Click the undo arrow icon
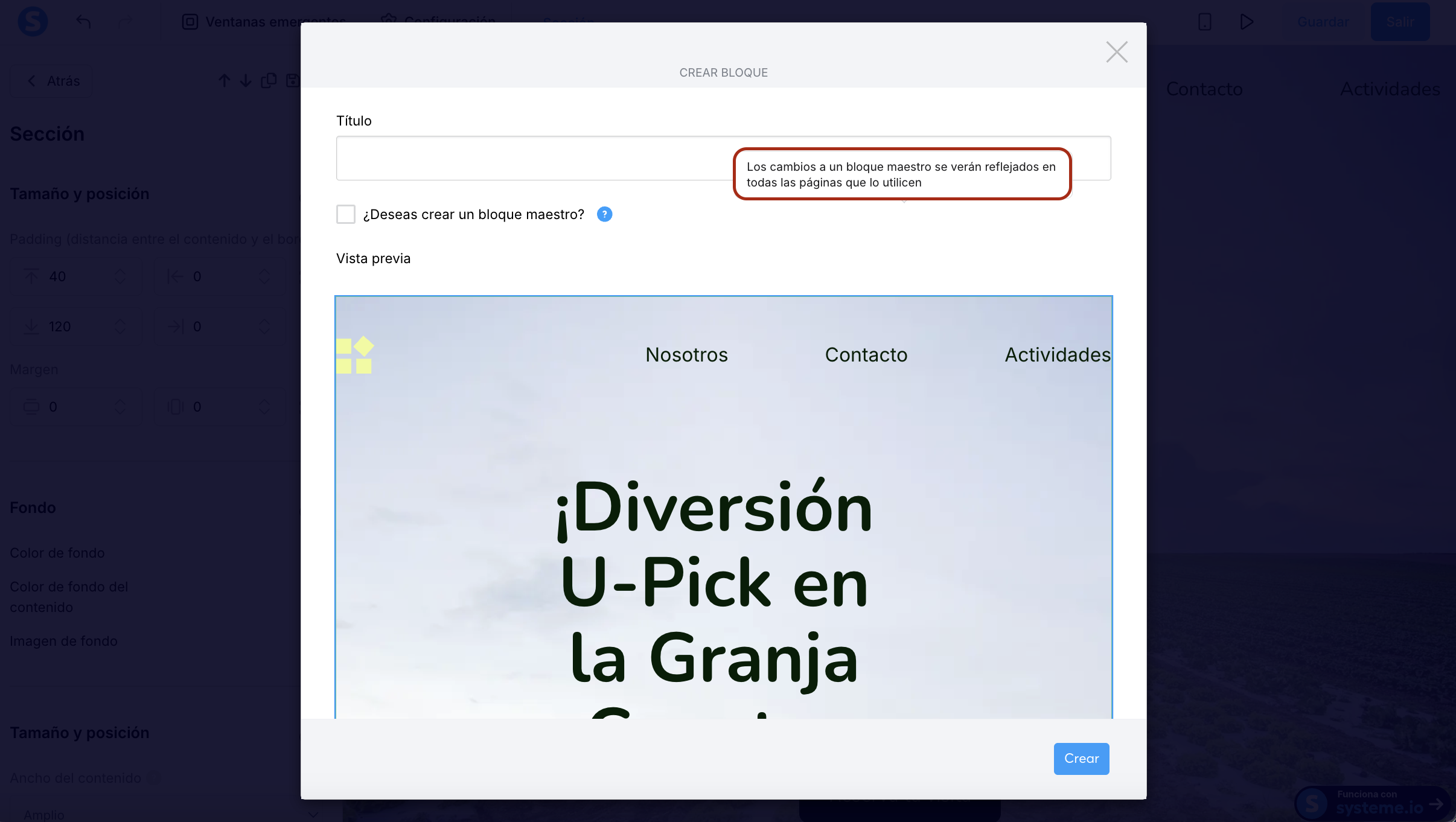 [x=83, y=22]
